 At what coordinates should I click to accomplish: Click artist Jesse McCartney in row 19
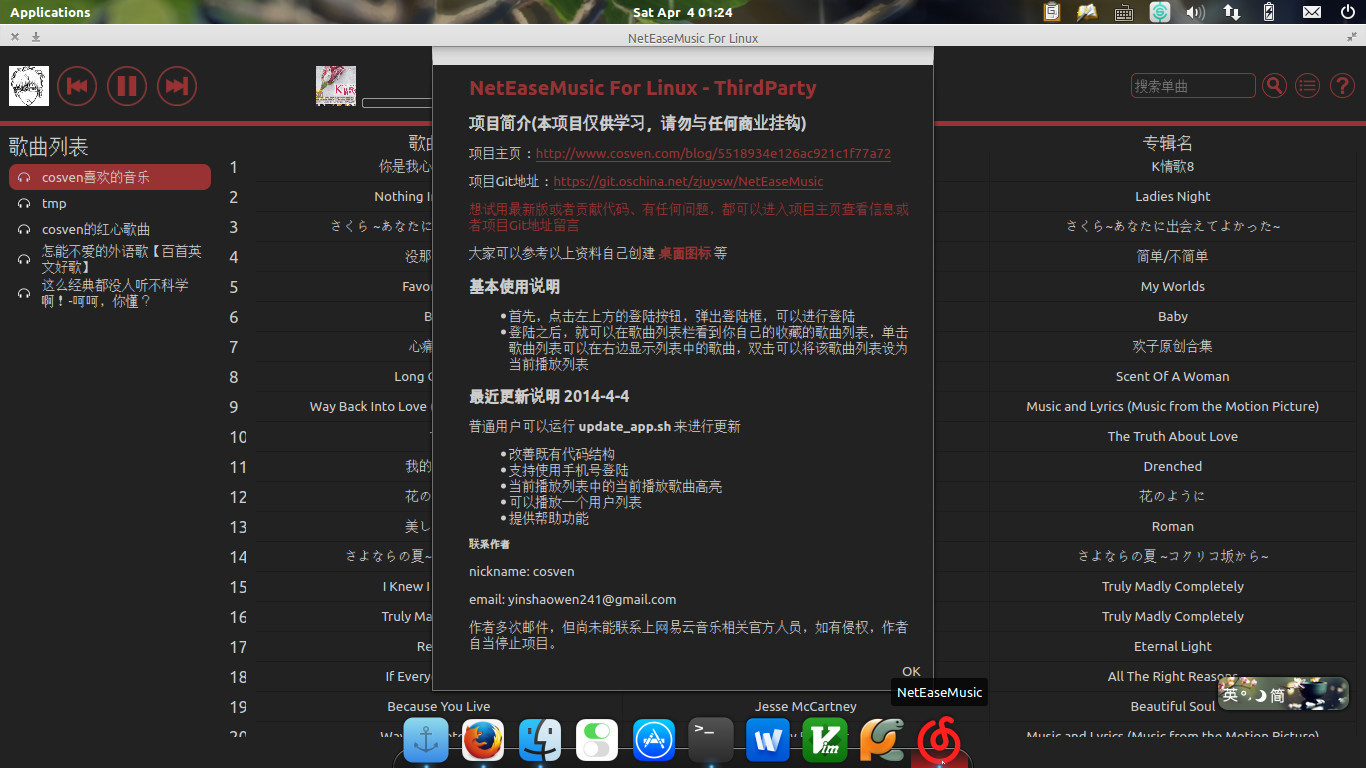click(805, 706)
